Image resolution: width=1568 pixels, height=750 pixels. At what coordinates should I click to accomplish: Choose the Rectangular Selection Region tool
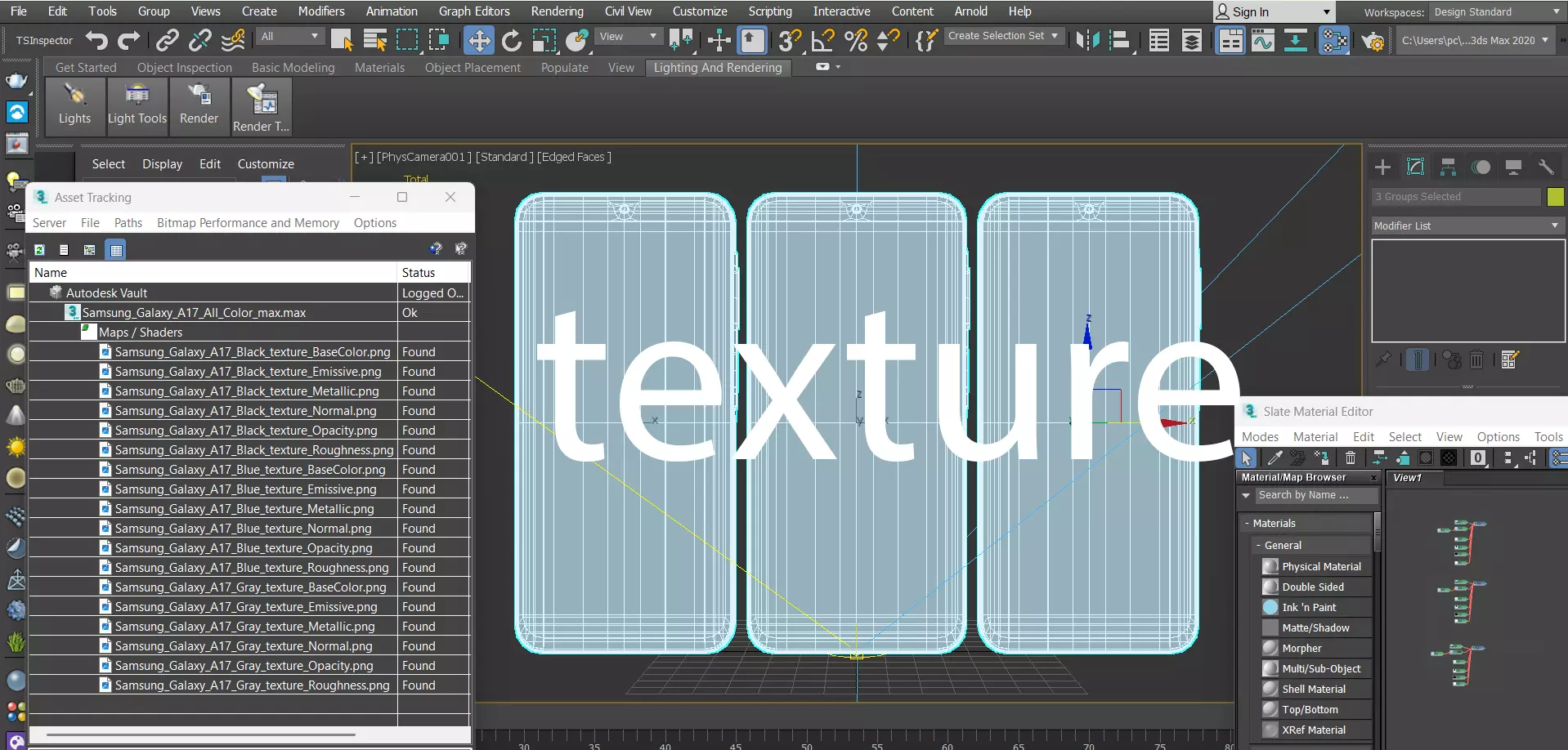coord(407,40)
